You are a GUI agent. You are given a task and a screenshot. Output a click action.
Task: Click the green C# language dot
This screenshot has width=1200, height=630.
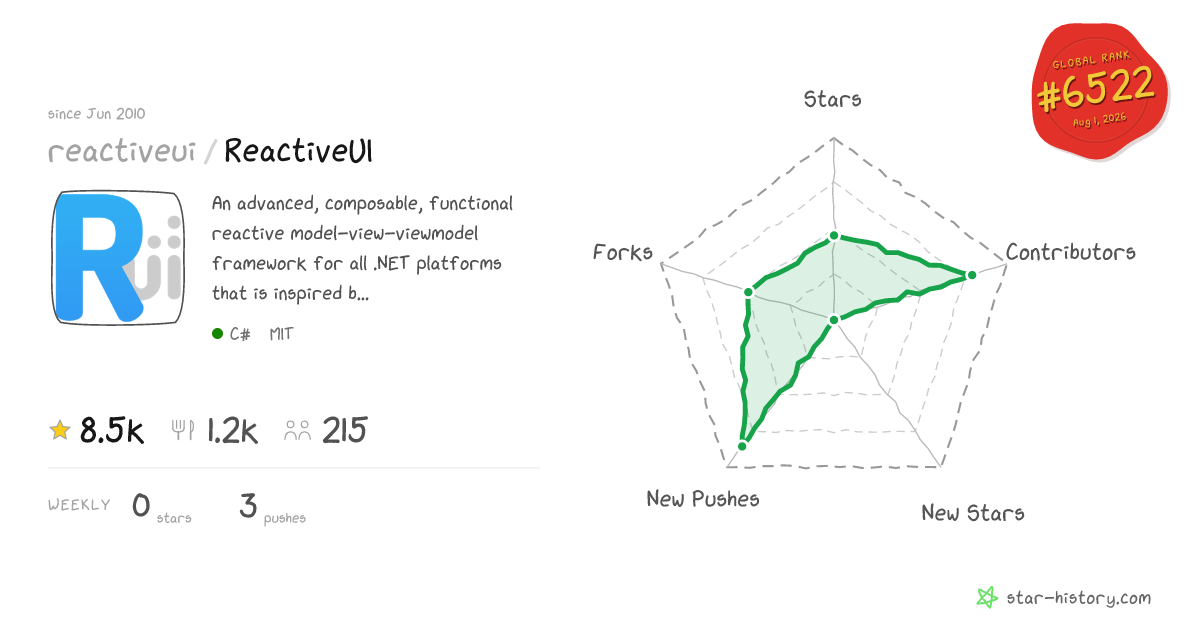(x=217, y=334)
